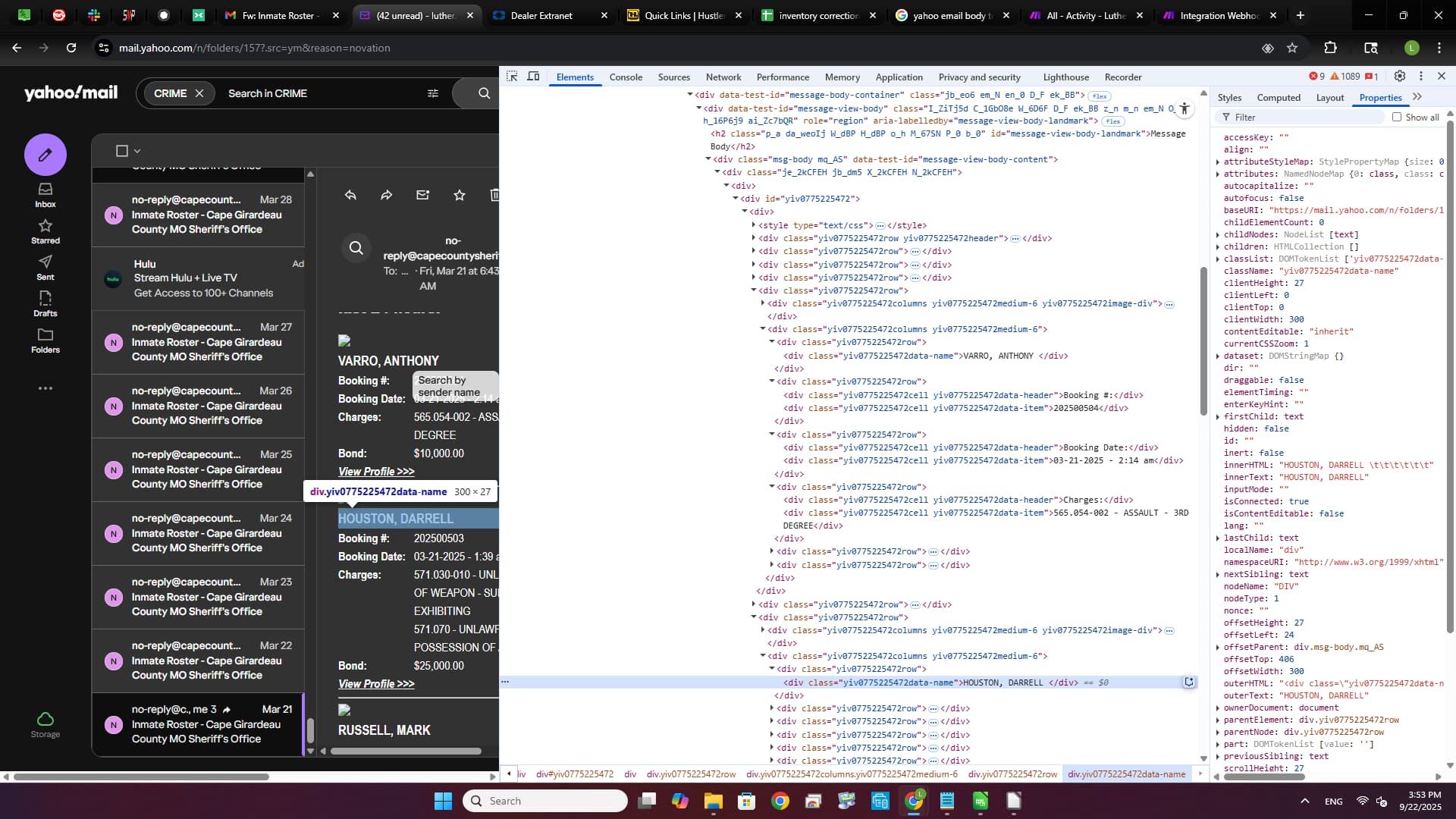Expand the style type="text/css" node
This screenshot has height=819, width=1456.
tap(753, 225)
